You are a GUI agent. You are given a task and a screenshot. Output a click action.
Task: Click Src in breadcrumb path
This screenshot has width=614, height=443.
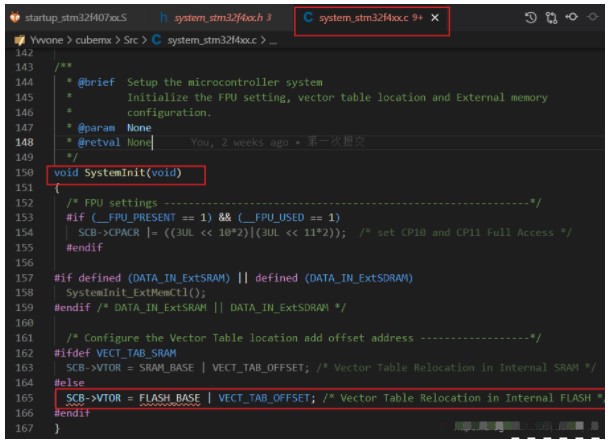tap(131, 40)
